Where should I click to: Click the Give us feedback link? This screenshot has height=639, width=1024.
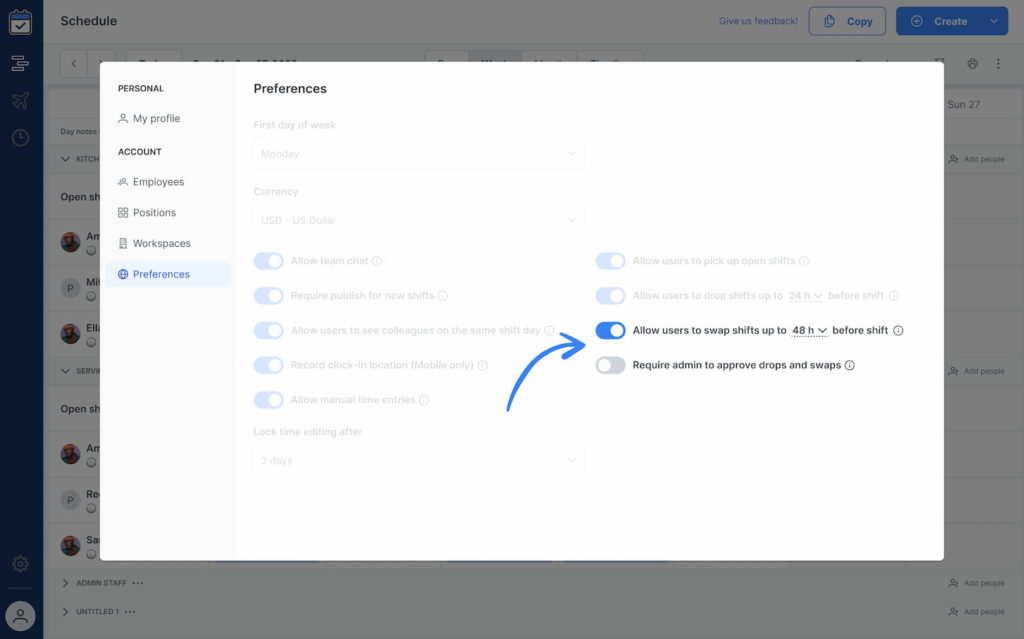[758, 21]
